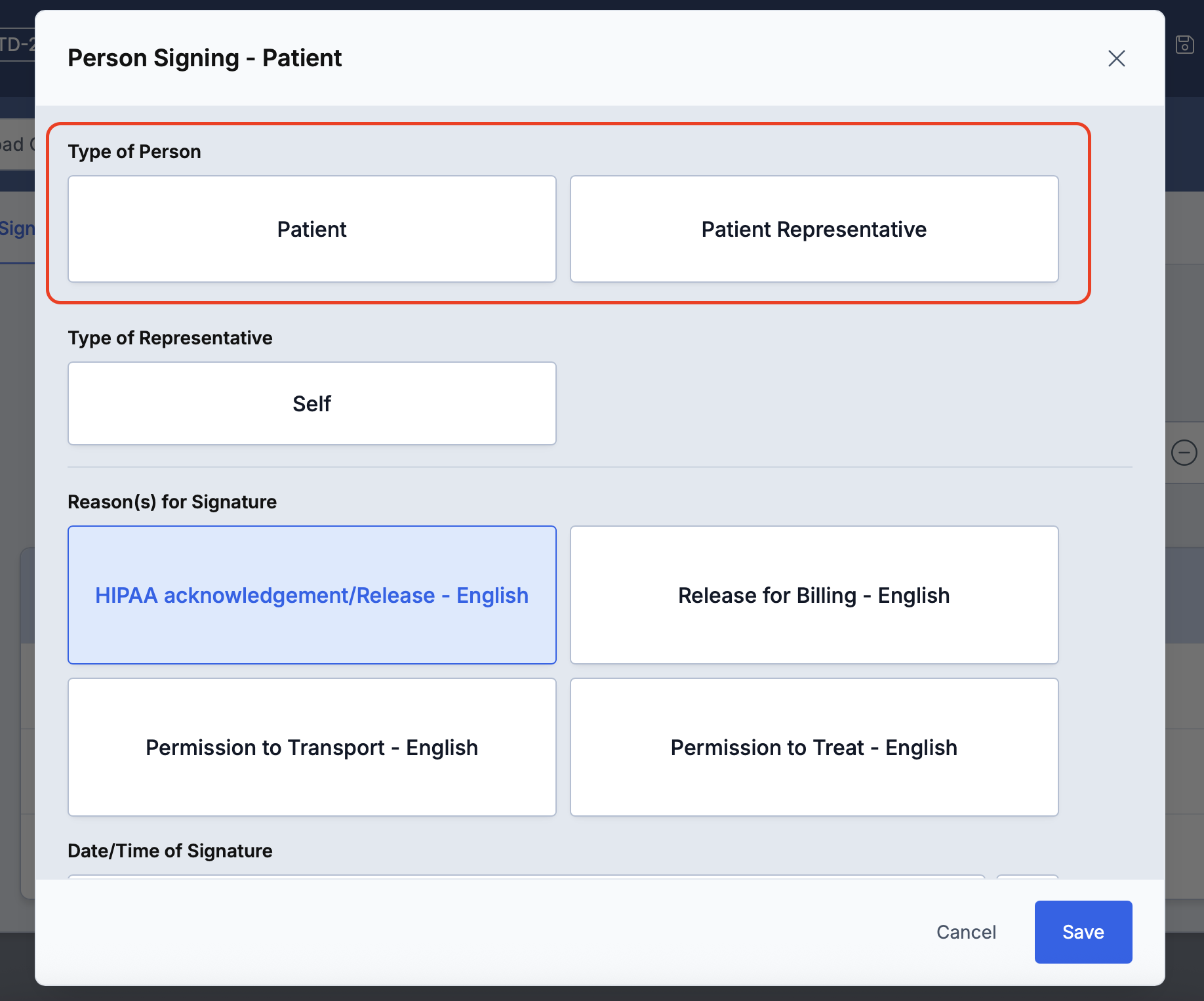Select Self as representative type
The height and width of the screenshot is (1001, 1204).
click(x=311, y=403)
